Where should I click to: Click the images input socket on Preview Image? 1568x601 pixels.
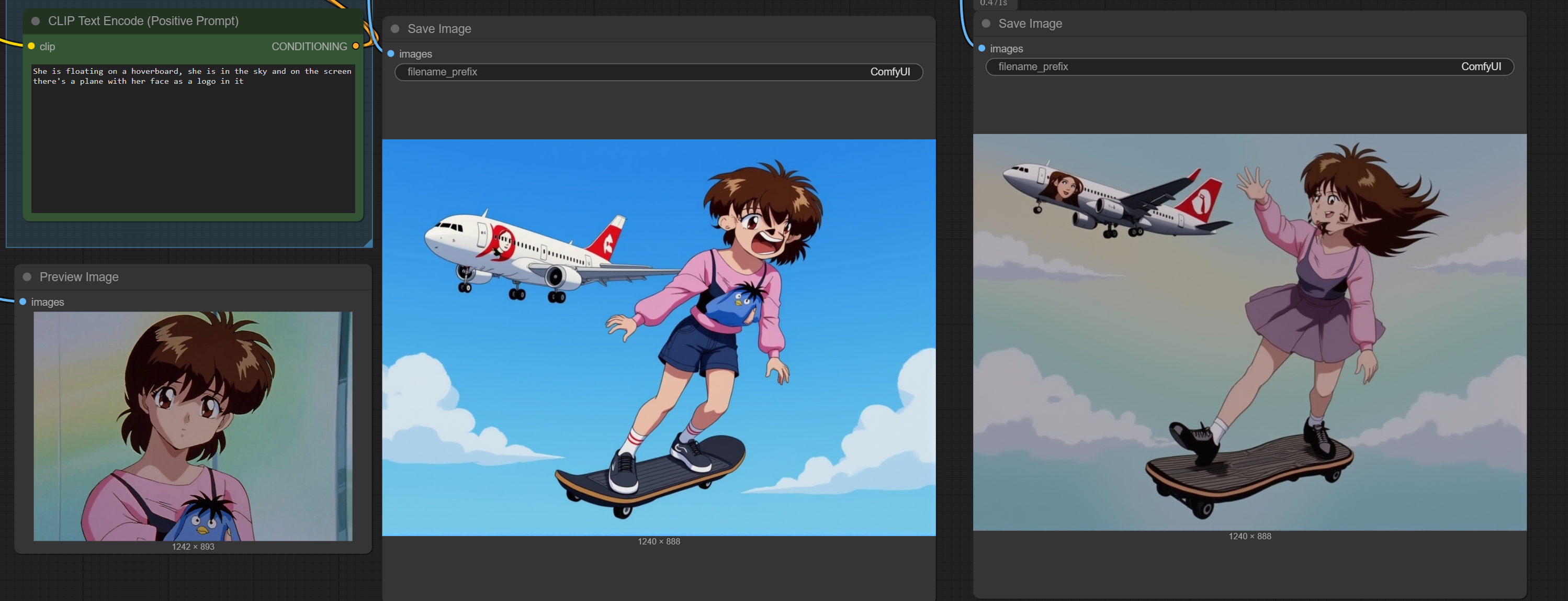point(22,302)
